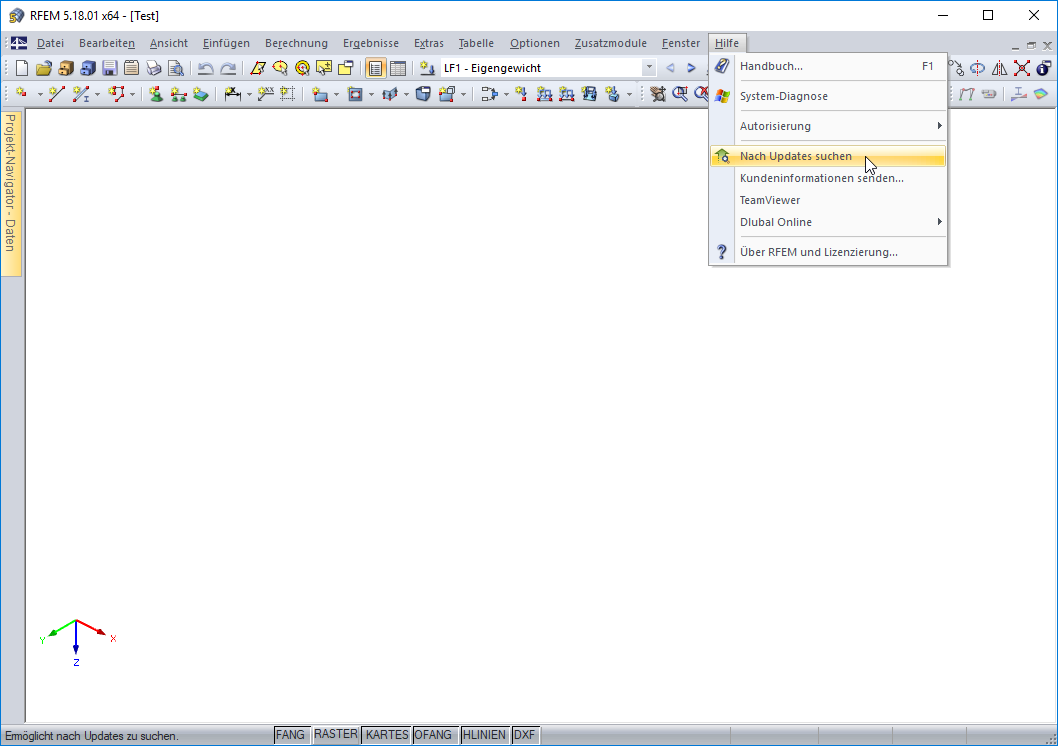Insert a new node with the node tool
The image size is (1058, 746).
pos(22,94)
